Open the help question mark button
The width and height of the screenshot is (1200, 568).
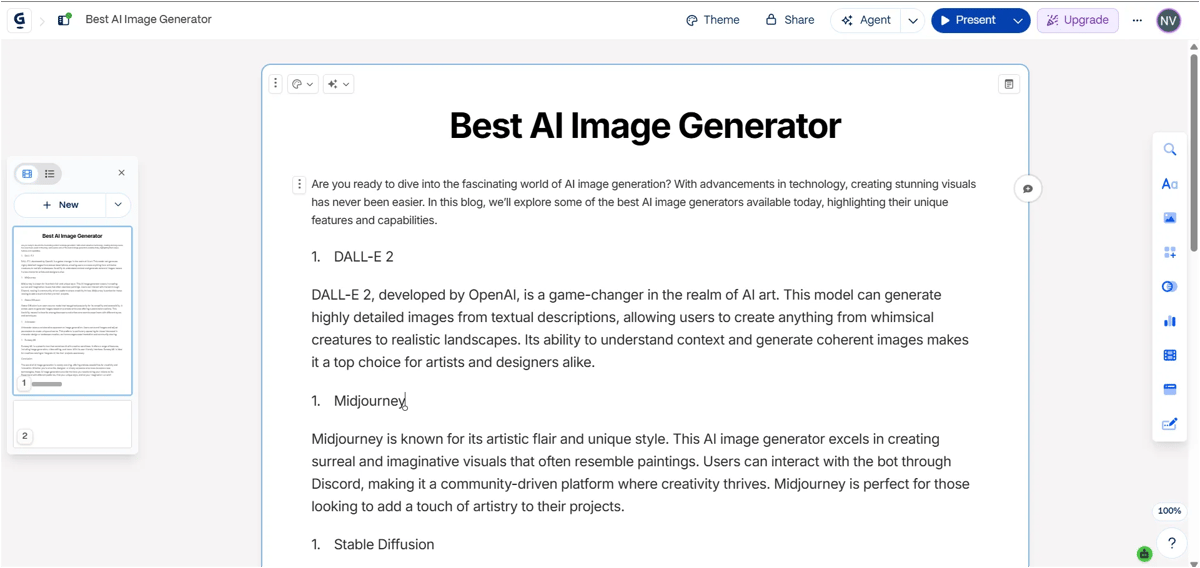1171,543
